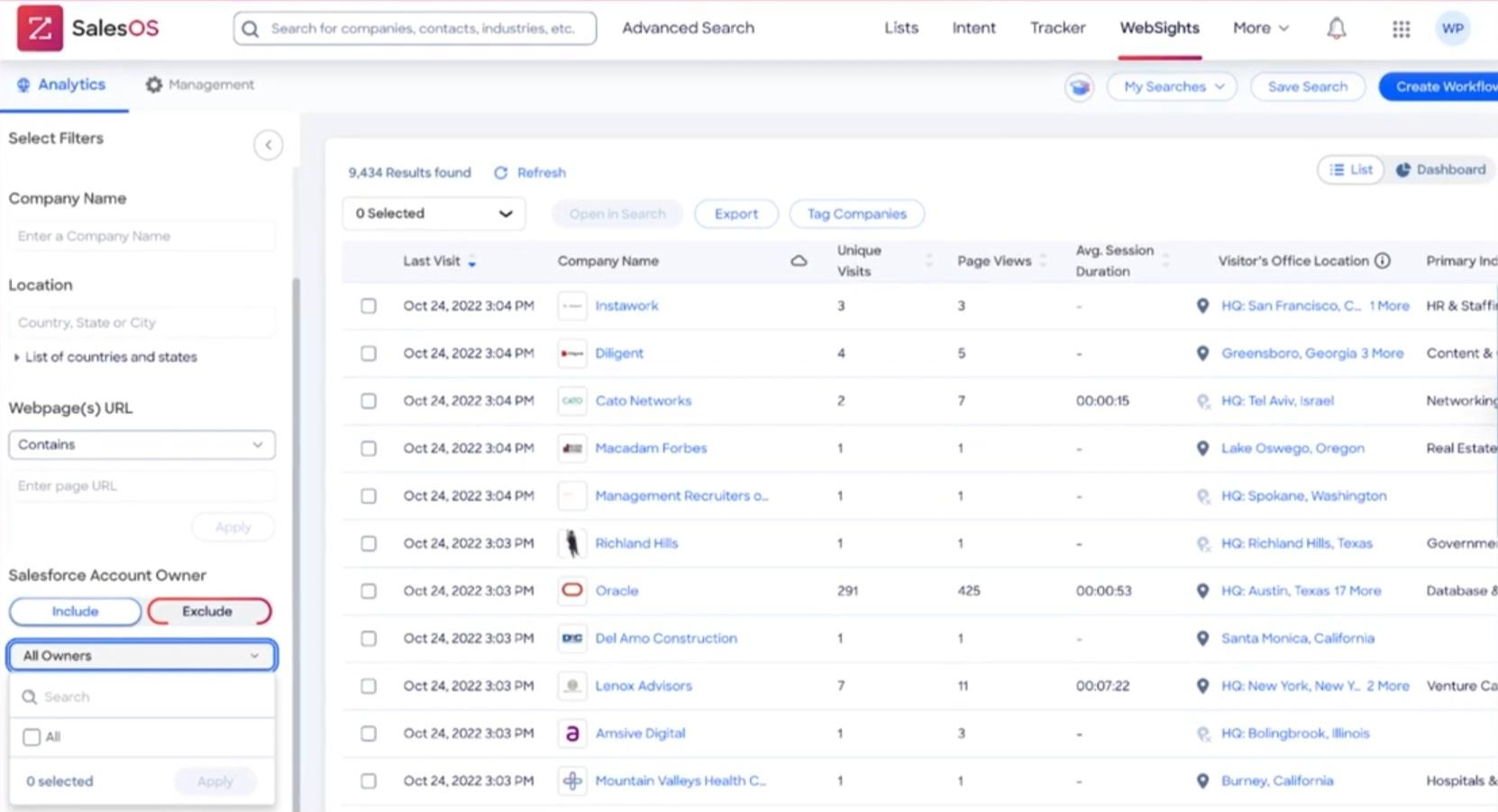Sort the Avg. Session Duration column

[1166, 260]
